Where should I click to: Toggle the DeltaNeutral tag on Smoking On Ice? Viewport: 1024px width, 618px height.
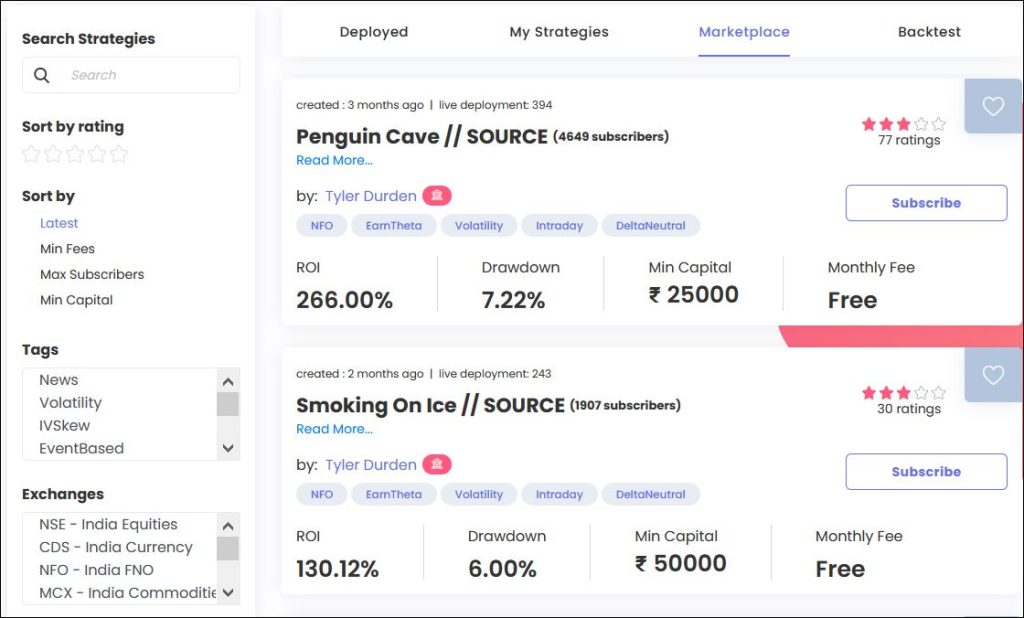pyautogui.click(x=651, y=494)
